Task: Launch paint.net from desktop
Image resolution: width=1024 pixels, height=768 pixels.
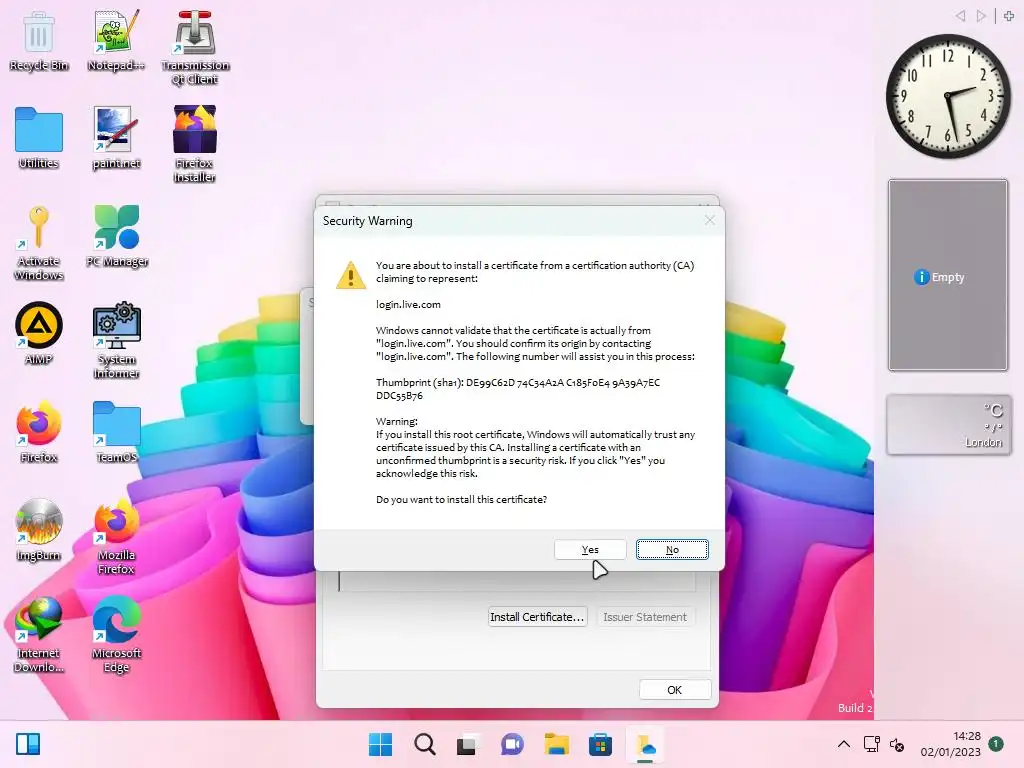Action: [x=116, y=138]
